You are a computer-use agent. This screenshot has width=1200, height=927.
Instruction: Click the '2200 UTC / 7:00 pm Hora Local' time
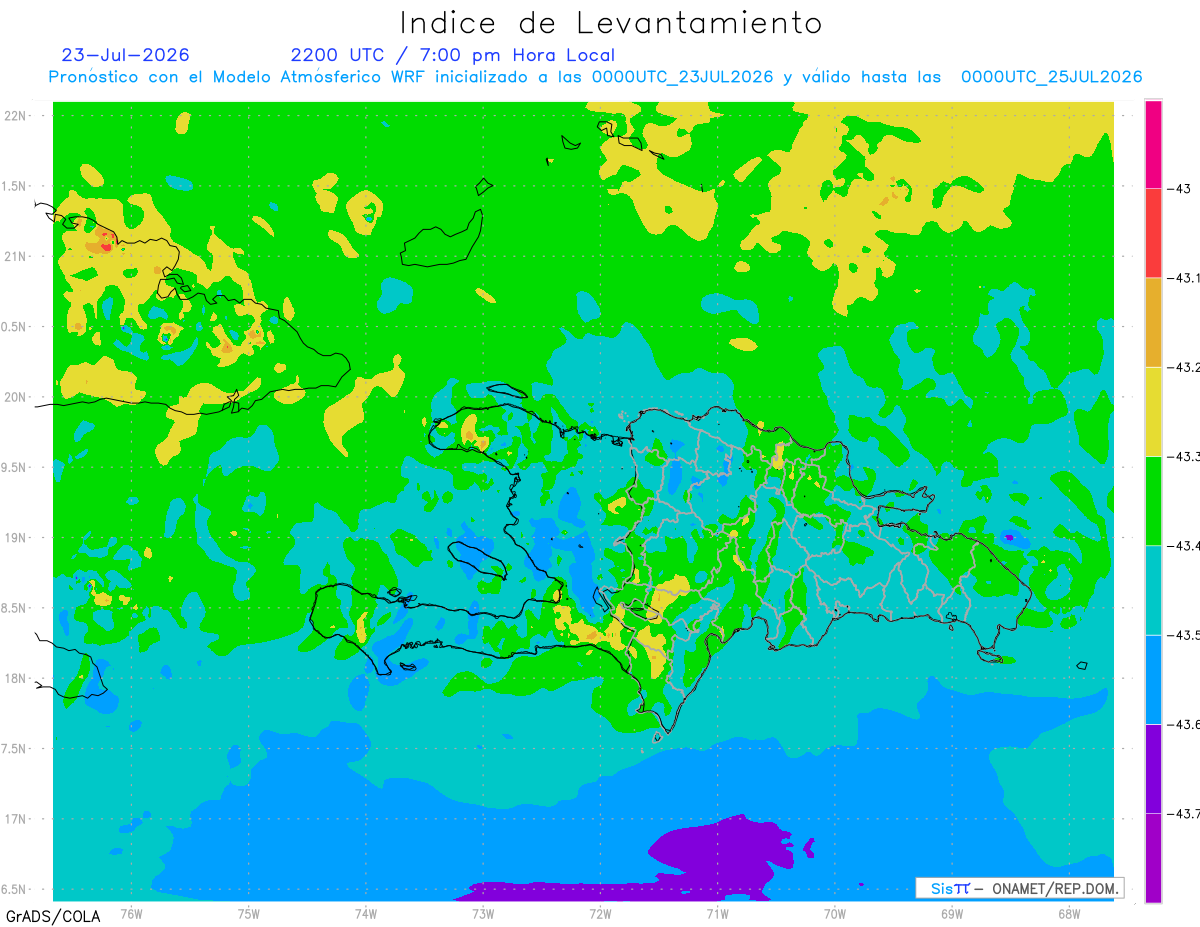[453, 55]
